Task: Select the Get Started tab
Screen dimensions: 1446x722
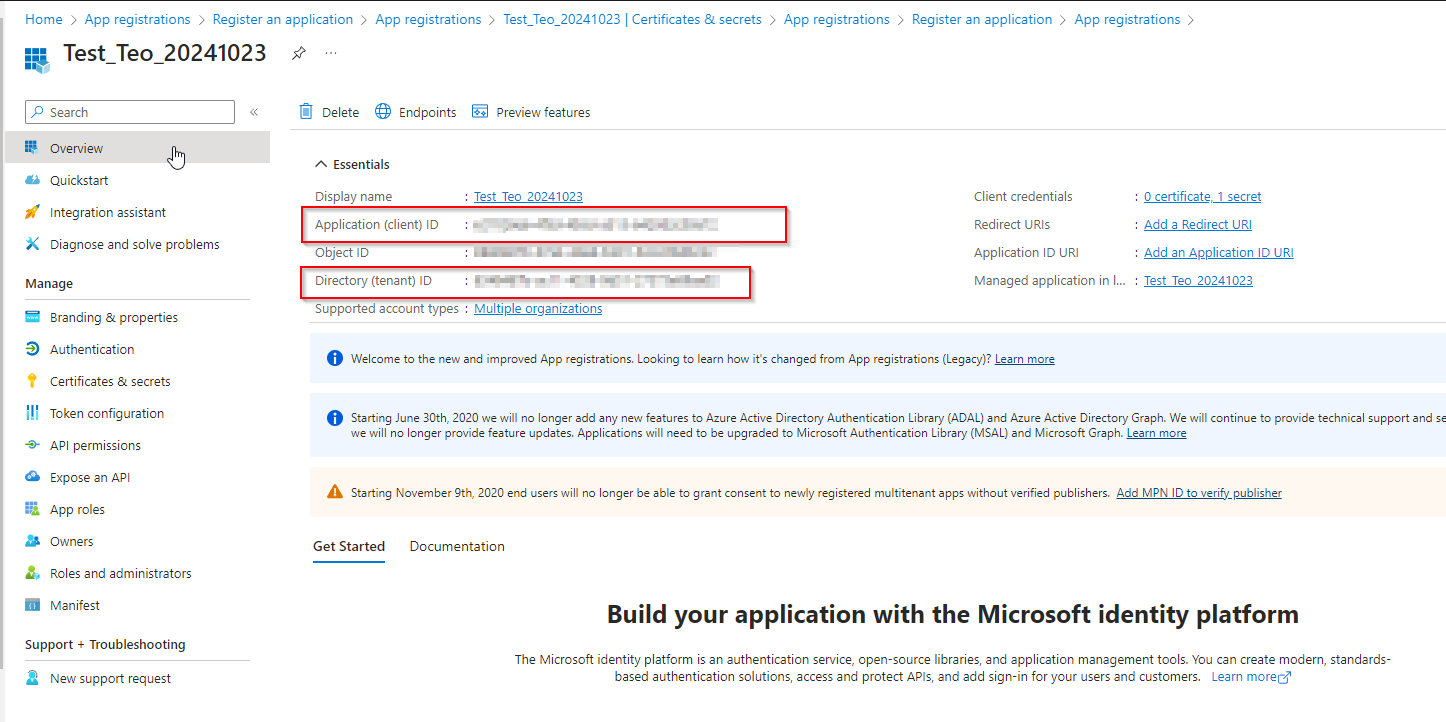Action: (x=349, y=546)
